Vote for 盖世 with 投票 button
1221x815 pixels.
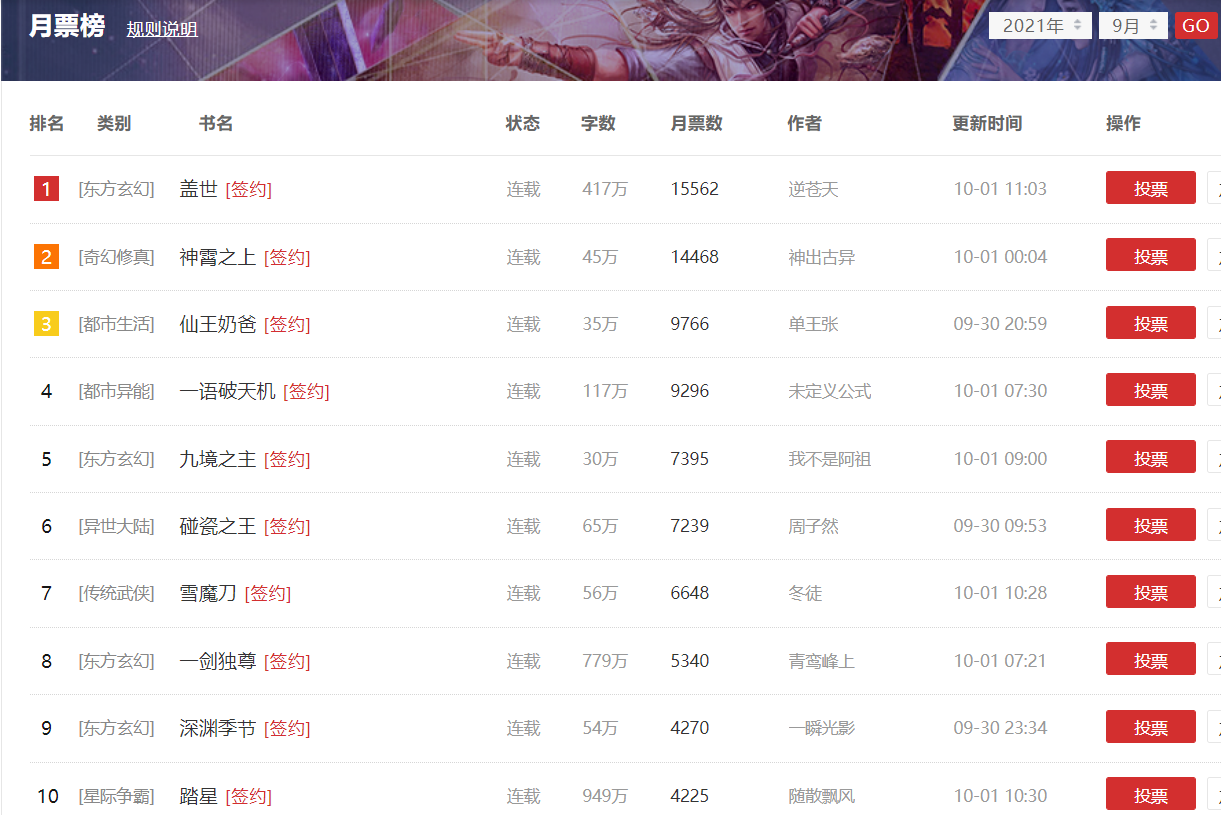(x=1150, y=188)
